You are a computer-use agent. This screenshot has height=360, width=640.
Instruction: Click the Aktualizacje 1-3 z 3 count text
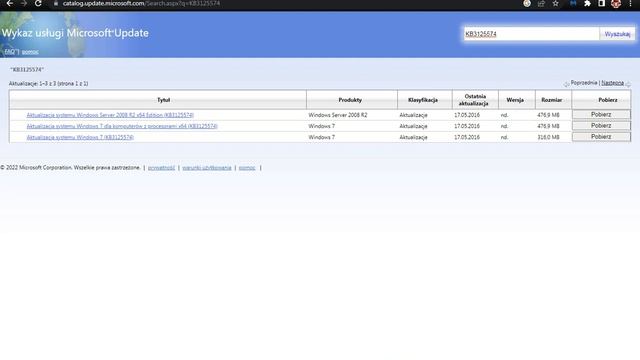[49, 83]
